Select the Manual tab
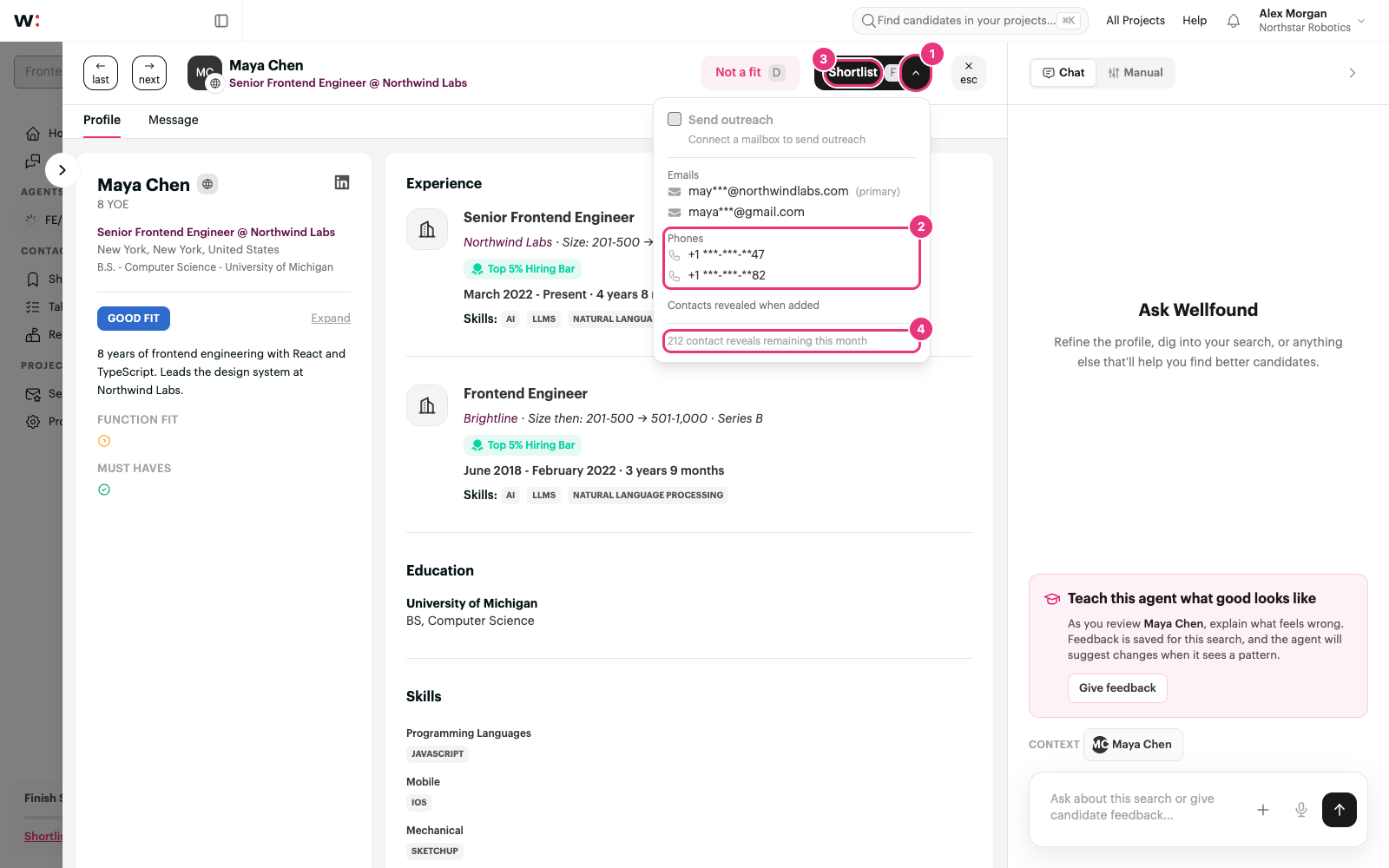 pyautogui.click(x=1136, y=73)
